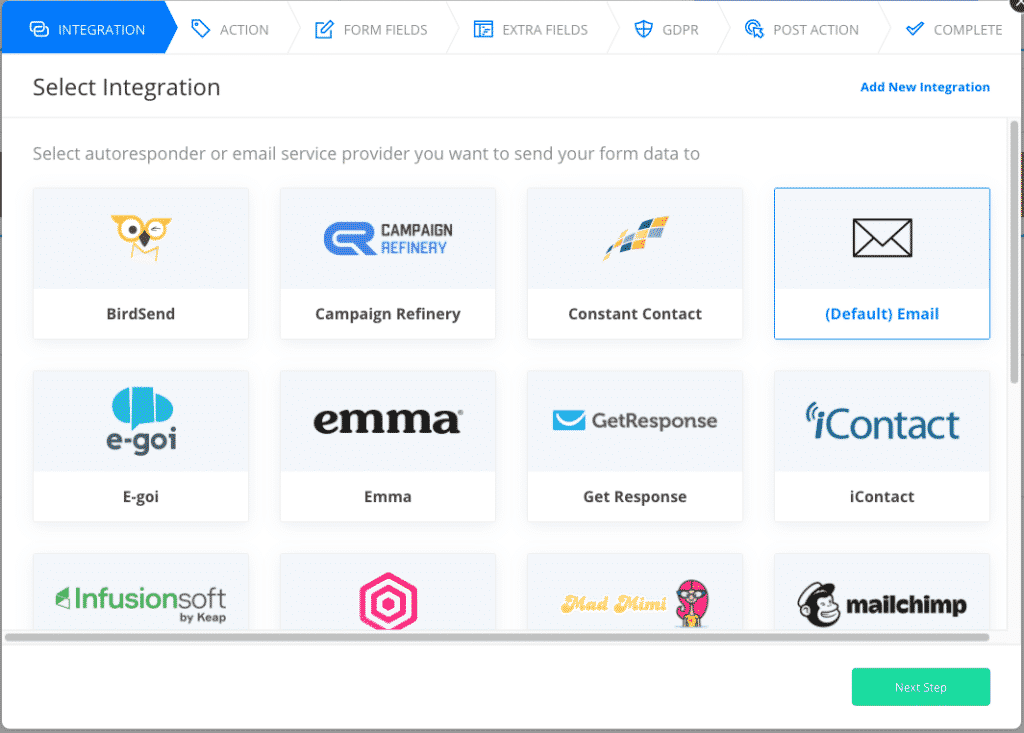Click the Next Step button

(x=921, y=687)
